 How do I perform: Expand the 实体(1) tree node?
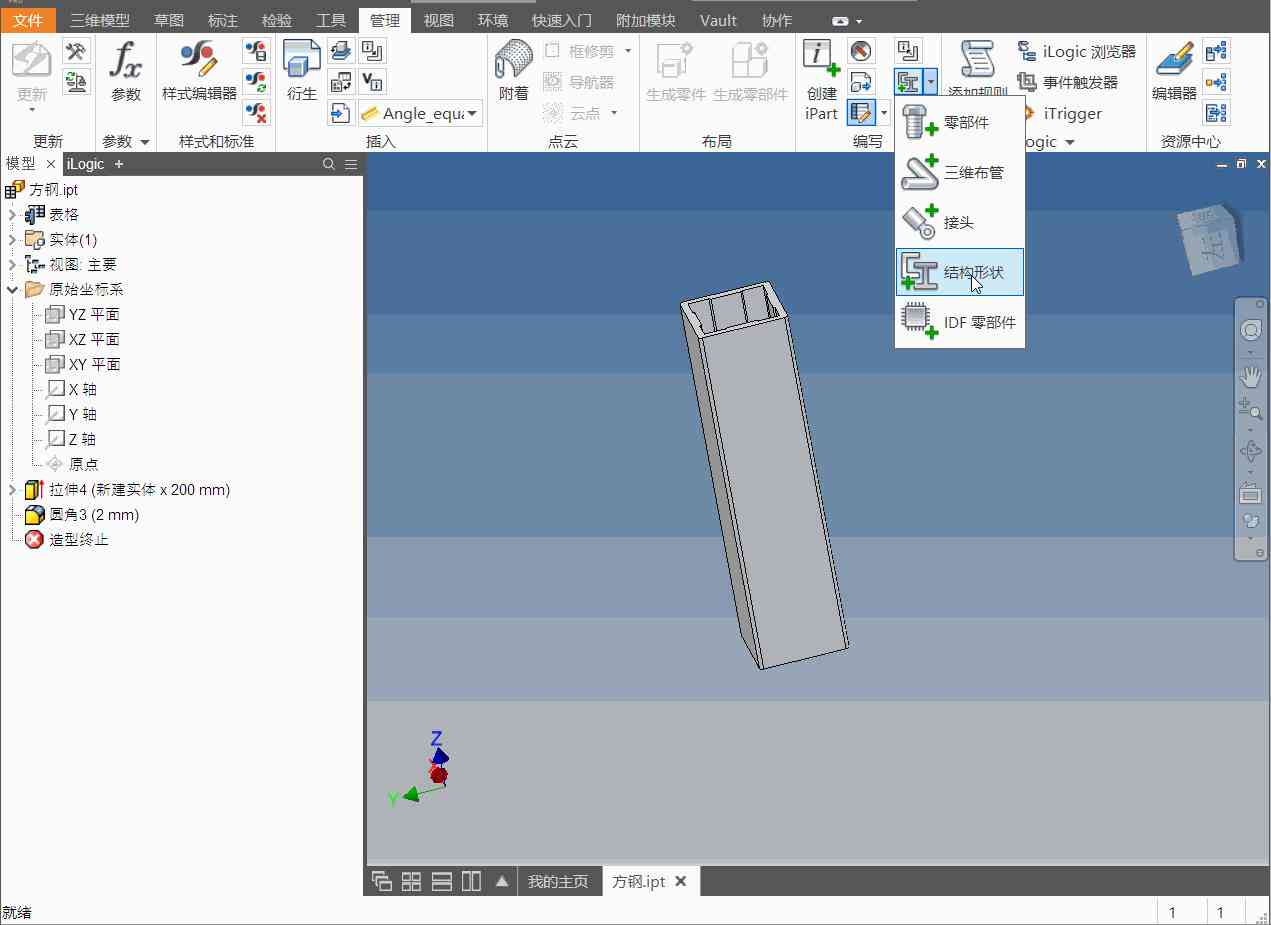[x=12, y=239]
